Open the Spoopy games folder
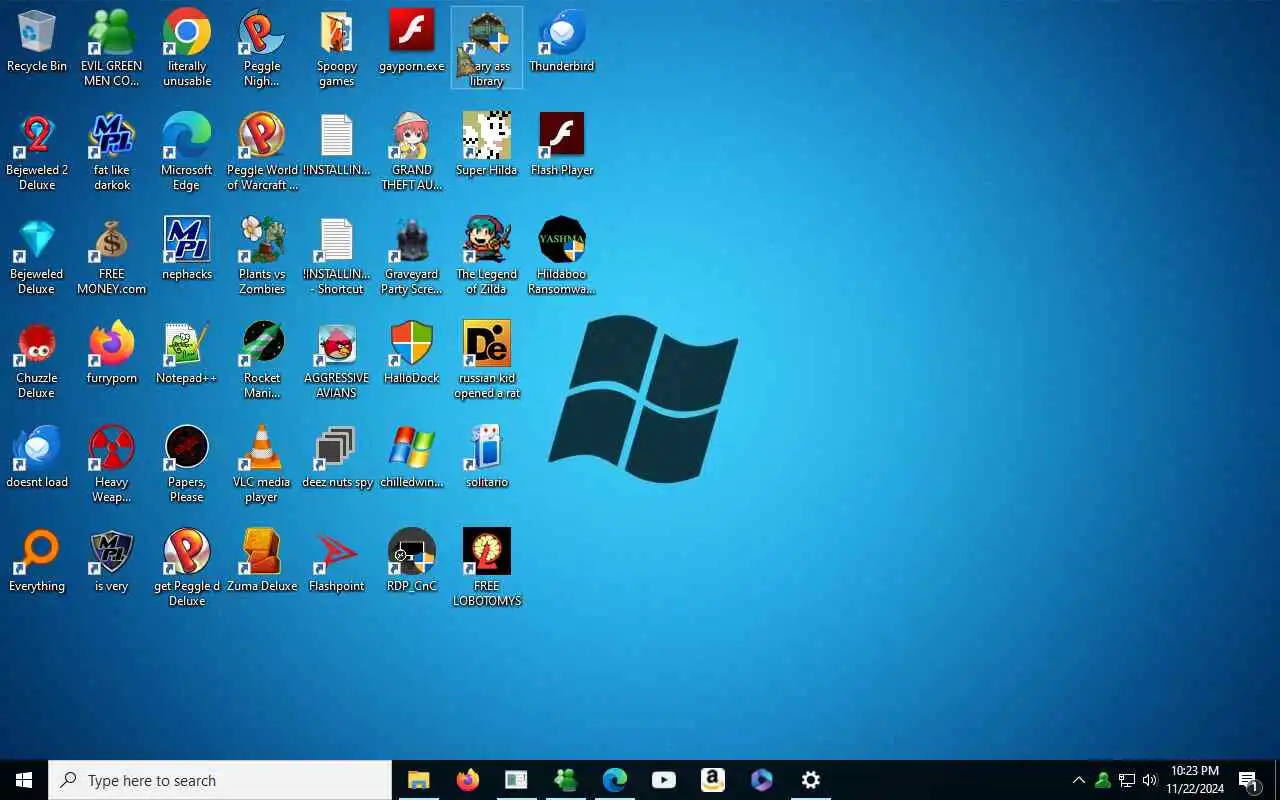The height and width of the screenshot is (800, 1280). click(x=337, y=48)
